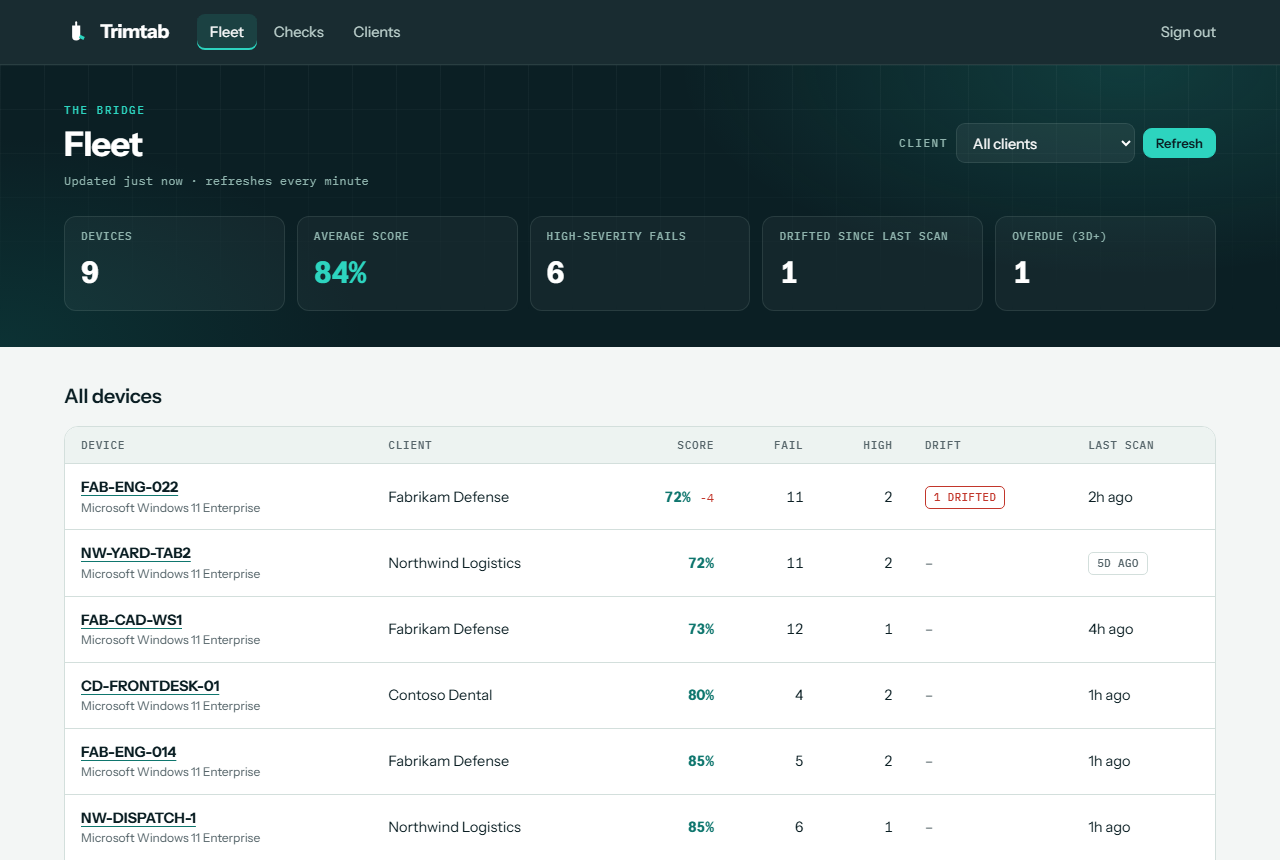1280x860 pixels.
Task: Click Northwind Logistics in NW-YARD-TAB2 row
Action: 455,563
